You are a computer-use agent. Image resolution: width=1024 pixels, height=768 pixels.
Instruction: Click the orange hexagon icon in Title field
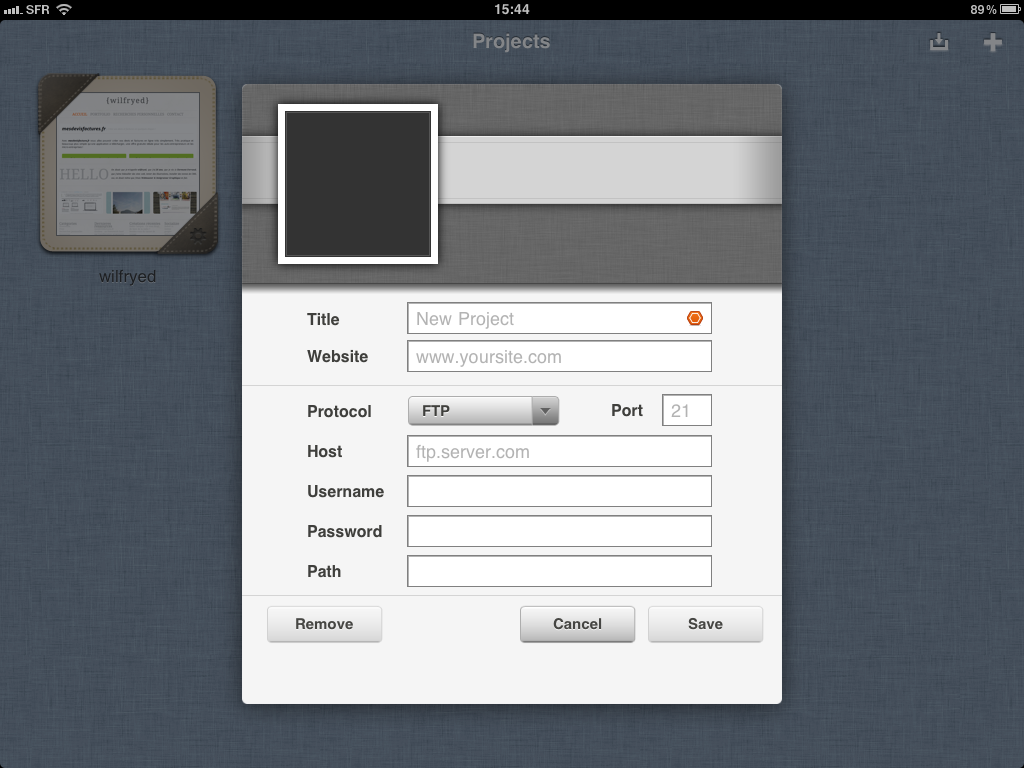(x=695, y=319)
